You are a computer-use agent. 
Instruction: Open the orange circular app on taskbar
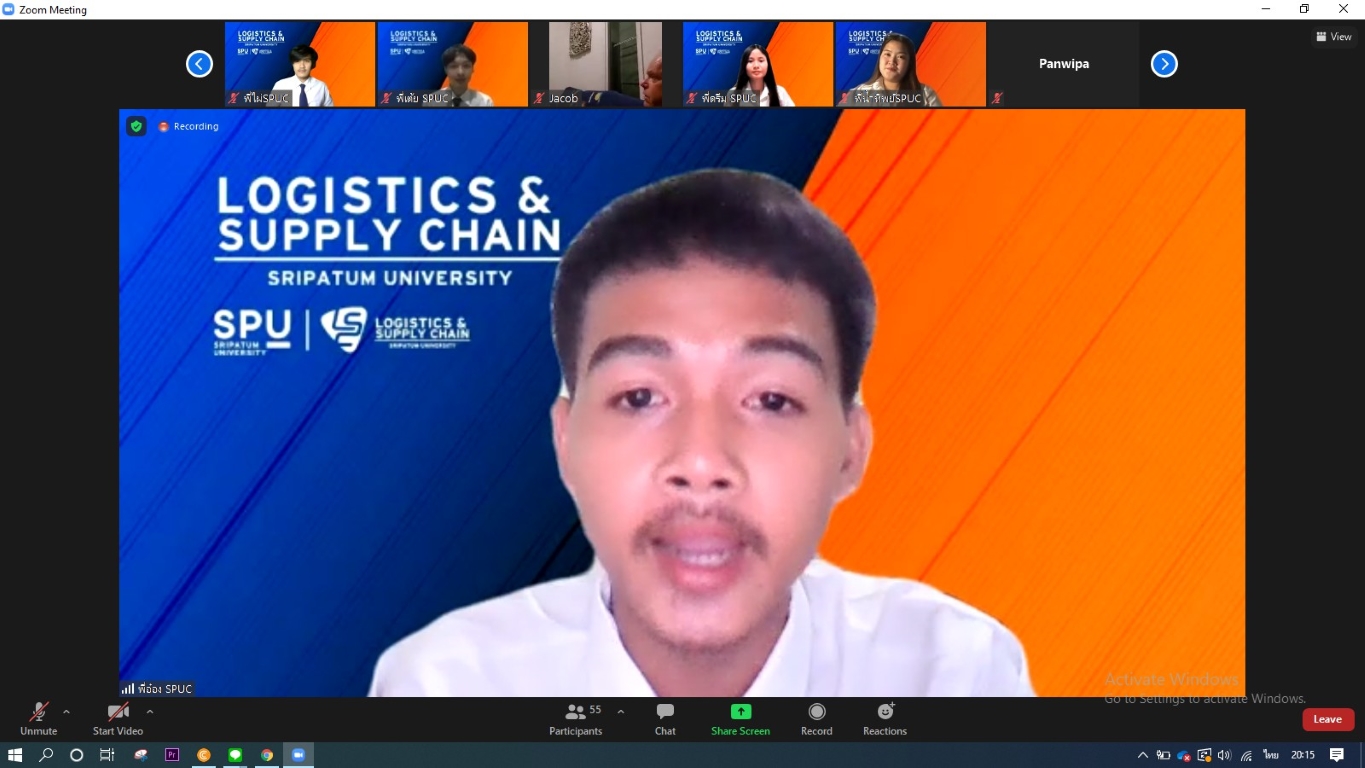click(204, 755)
